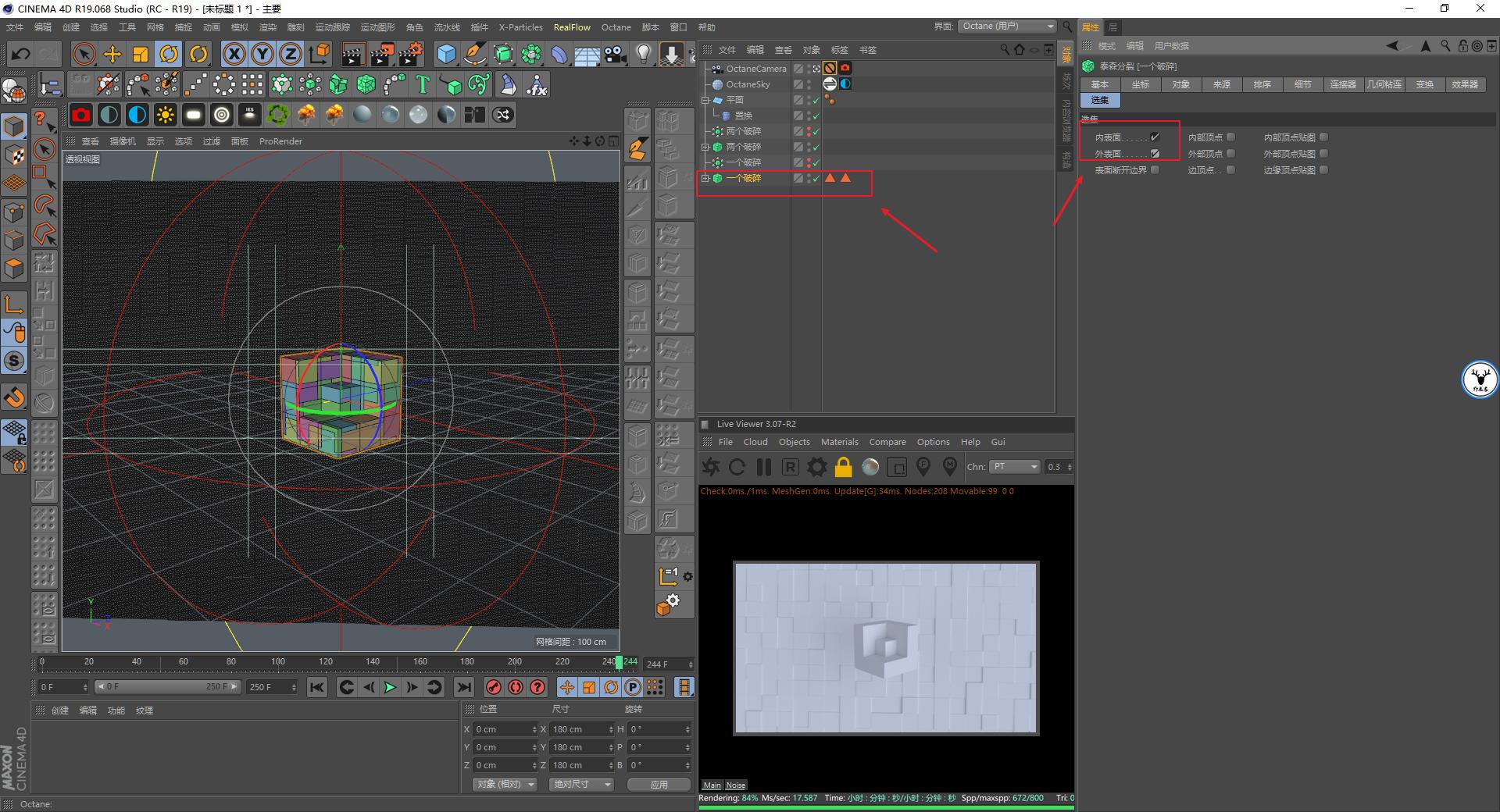Enable the 内部顶点 checkbox
This screenshot has height=812, width=1500.
(1232, 136)
